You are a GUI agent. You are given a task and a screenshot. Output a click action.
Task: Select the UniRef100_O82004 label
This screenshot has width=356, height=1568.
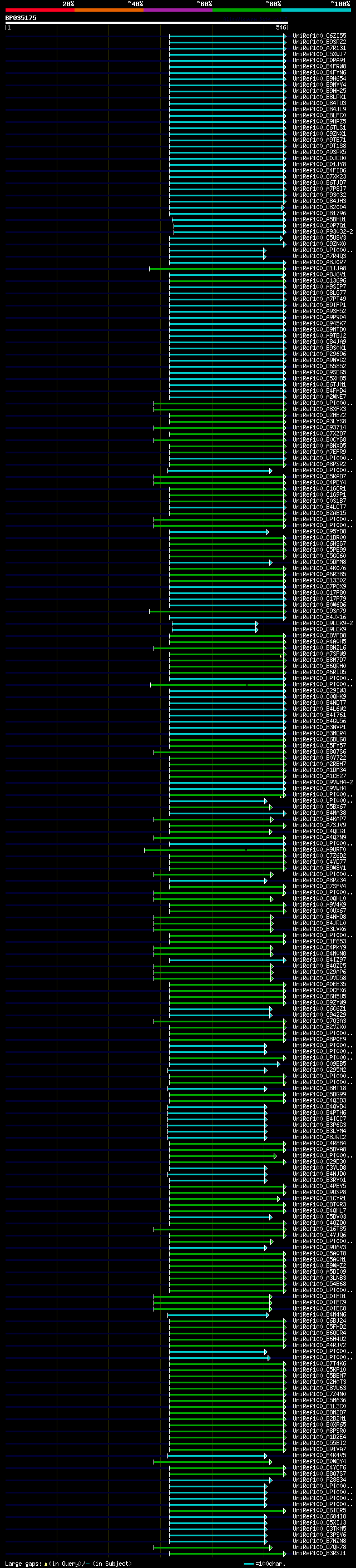[x=319, y=207]
